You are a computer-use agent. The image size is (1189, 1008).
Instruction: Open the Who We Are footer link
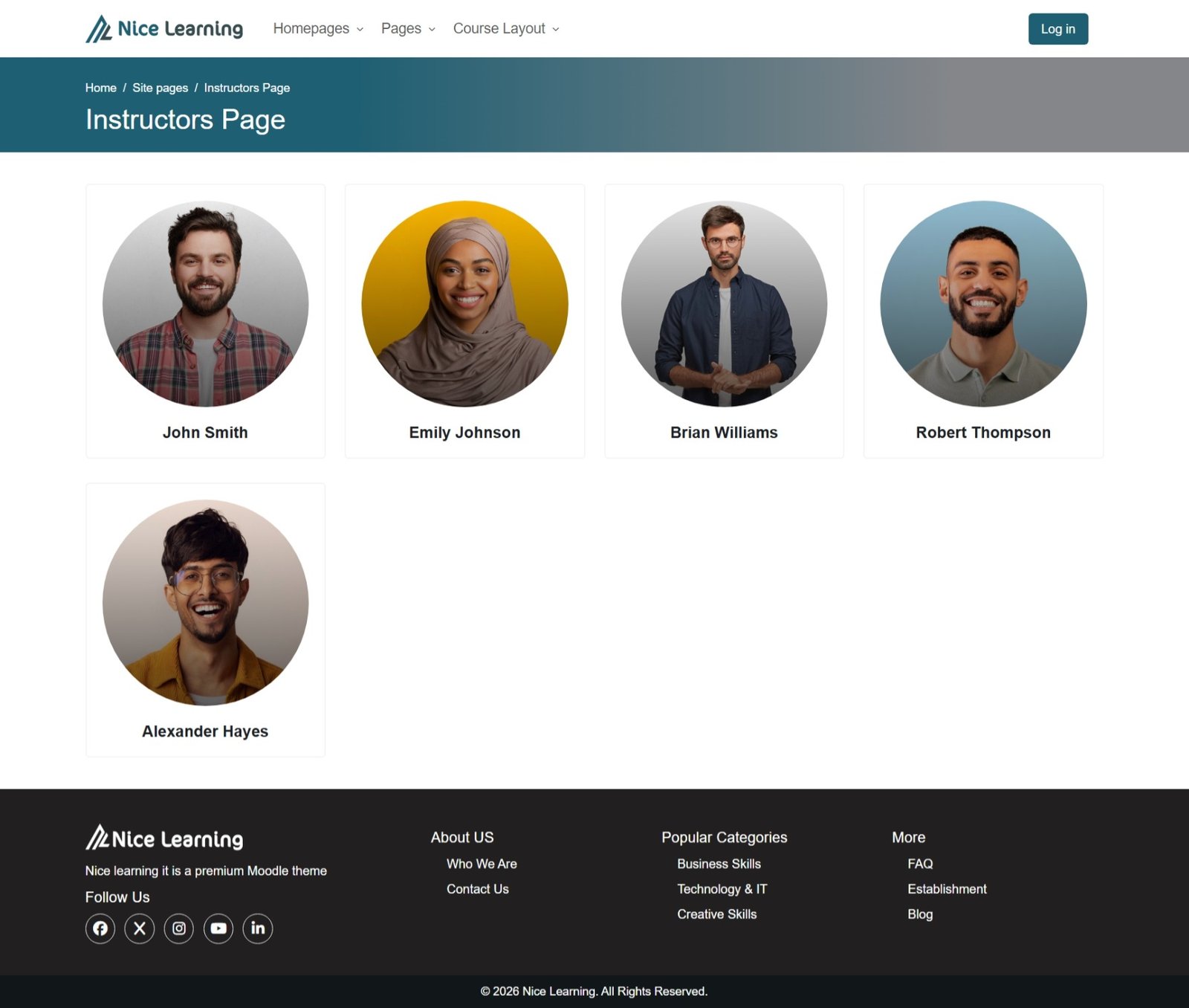[x=482, y=864]
